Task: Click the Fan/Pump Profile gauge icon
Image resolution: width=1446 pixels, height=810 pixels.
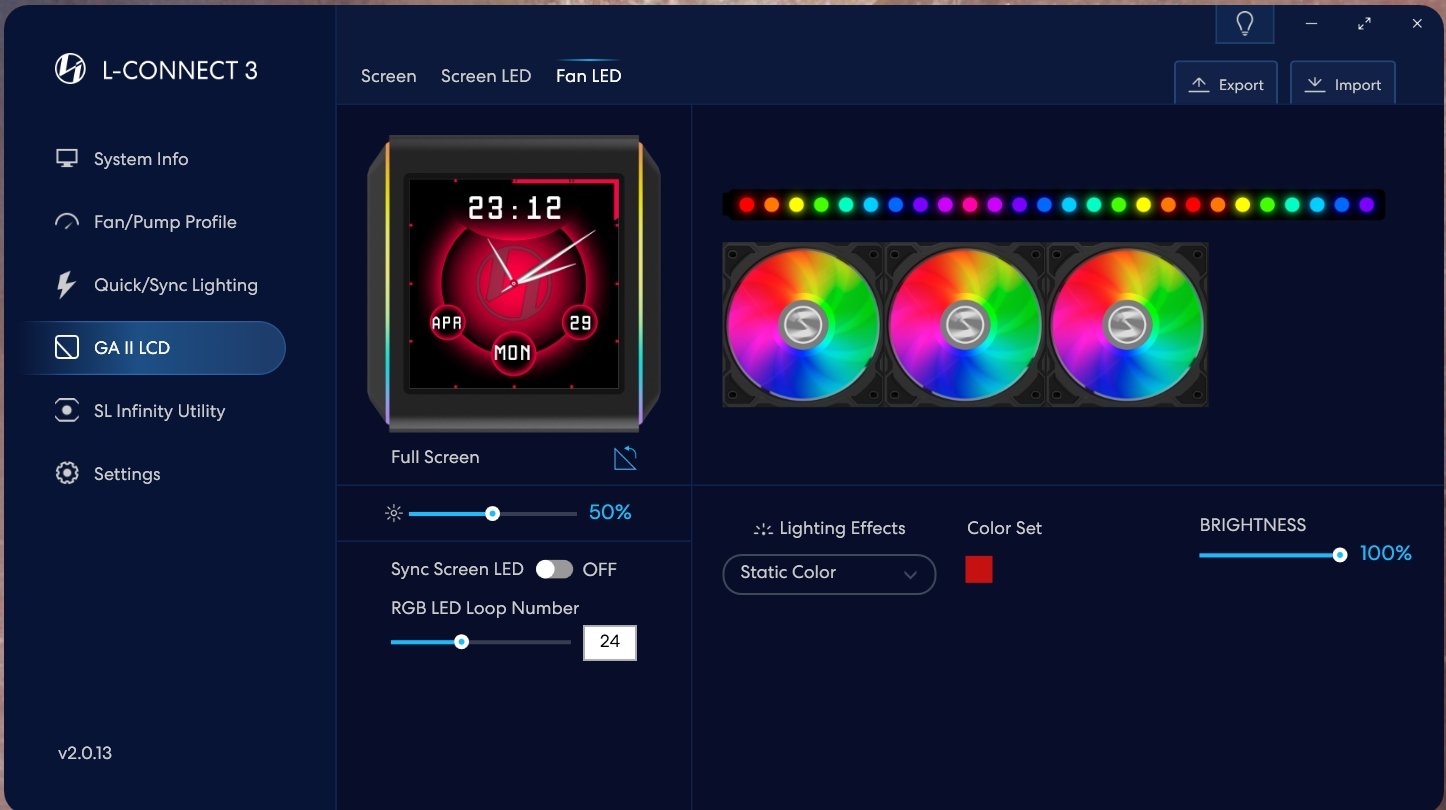Action: (x=67, y=222)
